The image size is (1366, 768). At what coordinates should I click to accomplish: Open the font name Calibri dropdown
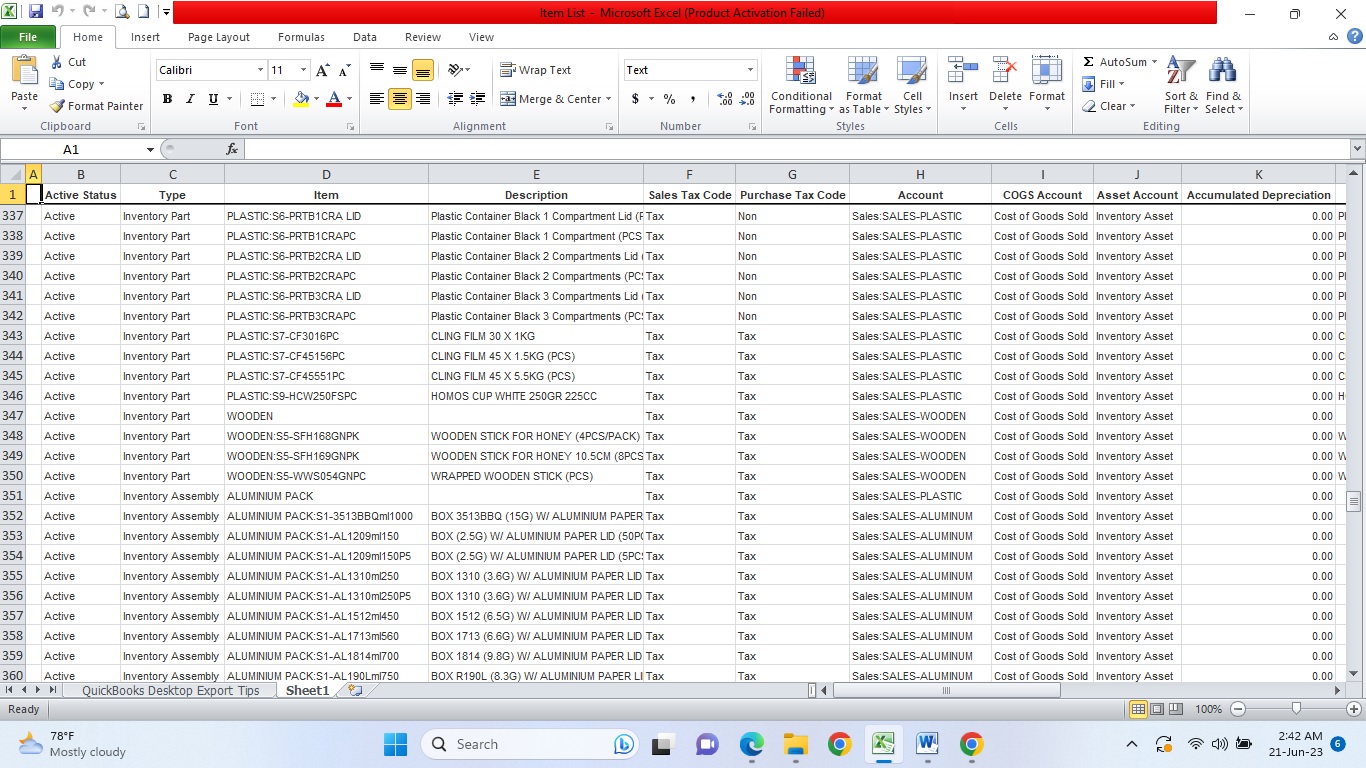point(260,70)
